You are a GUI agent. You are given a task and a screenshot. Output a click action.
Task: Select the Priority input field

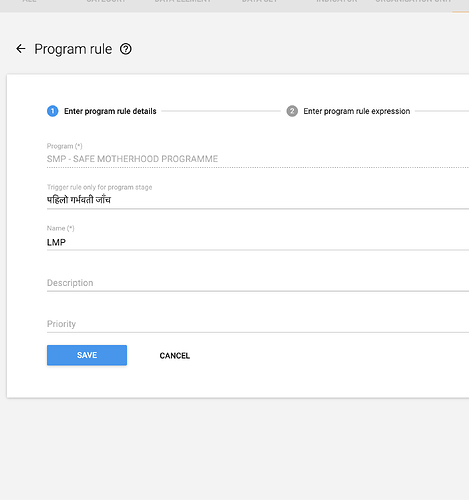[258, 324]
